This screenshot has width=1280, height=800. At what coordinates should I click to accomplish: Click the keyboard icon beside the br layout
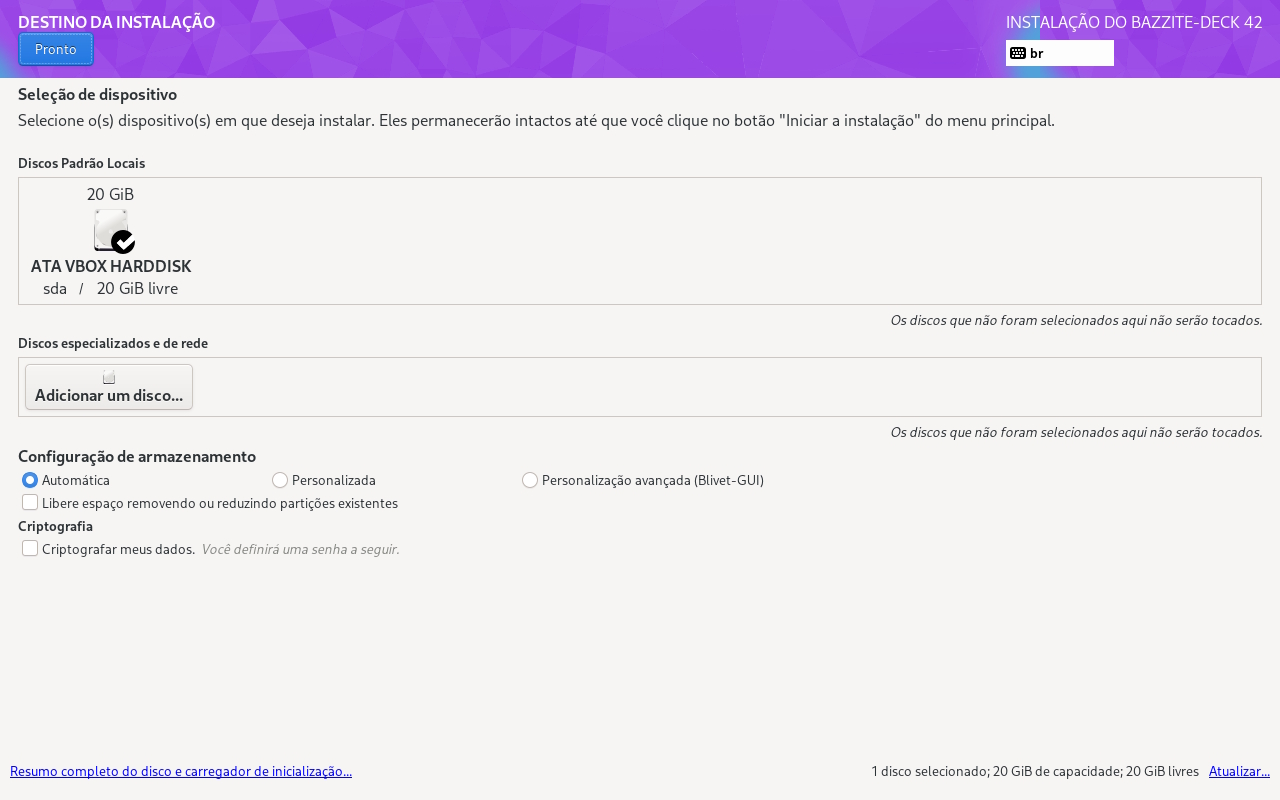(x=1018, y=53)
